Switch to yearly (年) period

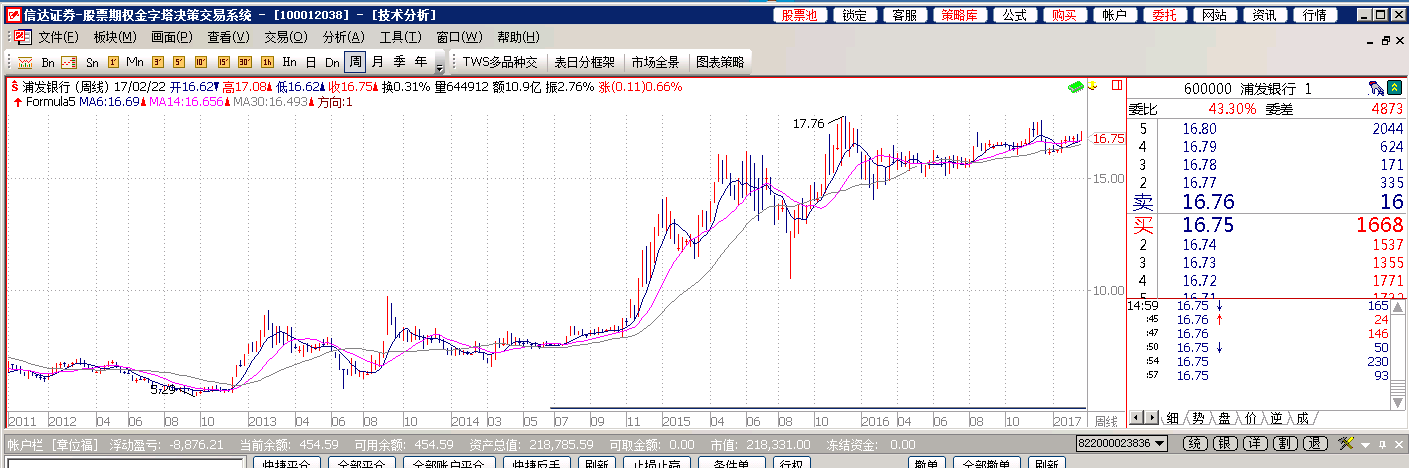pos(421,62)
